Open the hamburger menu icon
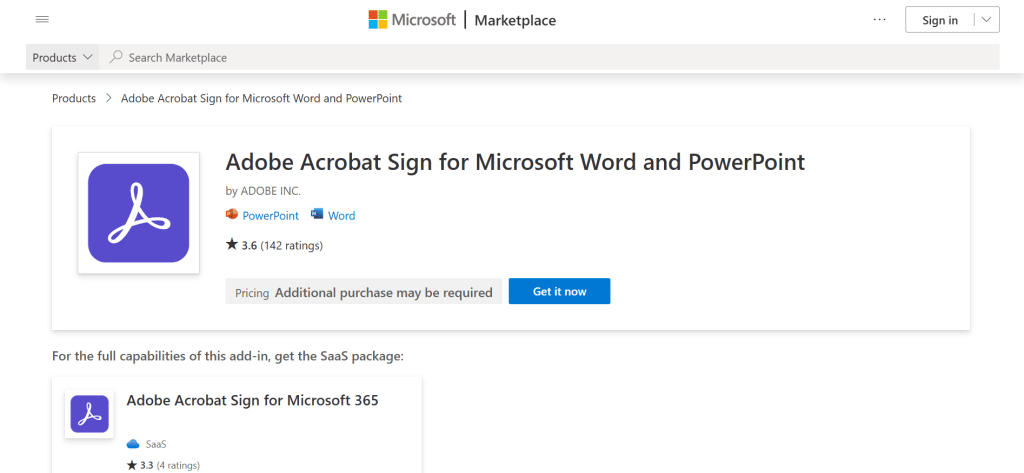The width and height of the screenshot is (1024, 473). click(x=42, y=20)
